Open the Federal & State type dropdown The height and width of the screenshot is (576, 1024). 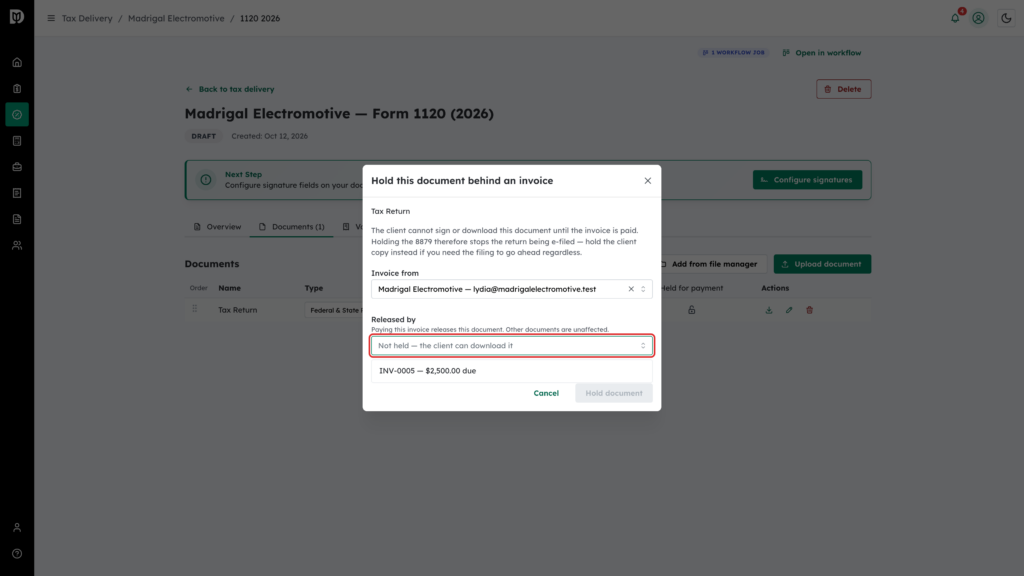[334, 310]
